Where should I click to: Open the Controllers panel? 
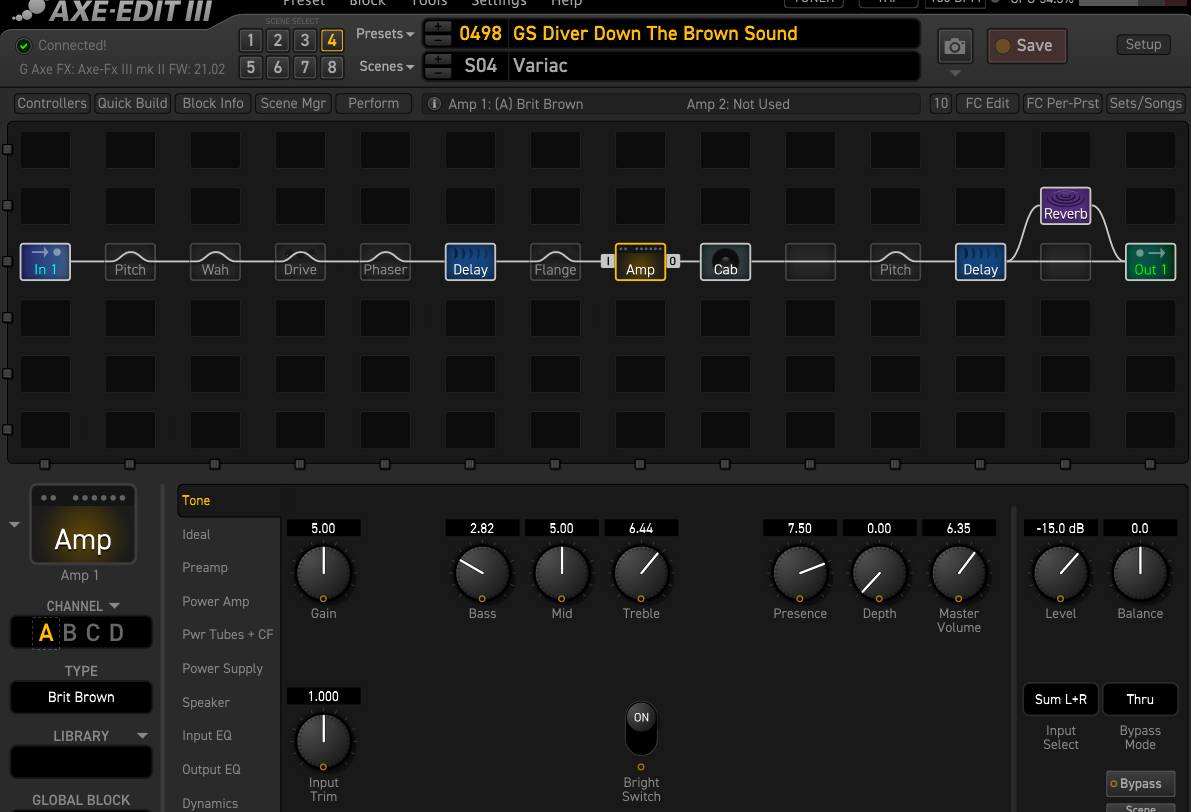click(x=52, y=103)
